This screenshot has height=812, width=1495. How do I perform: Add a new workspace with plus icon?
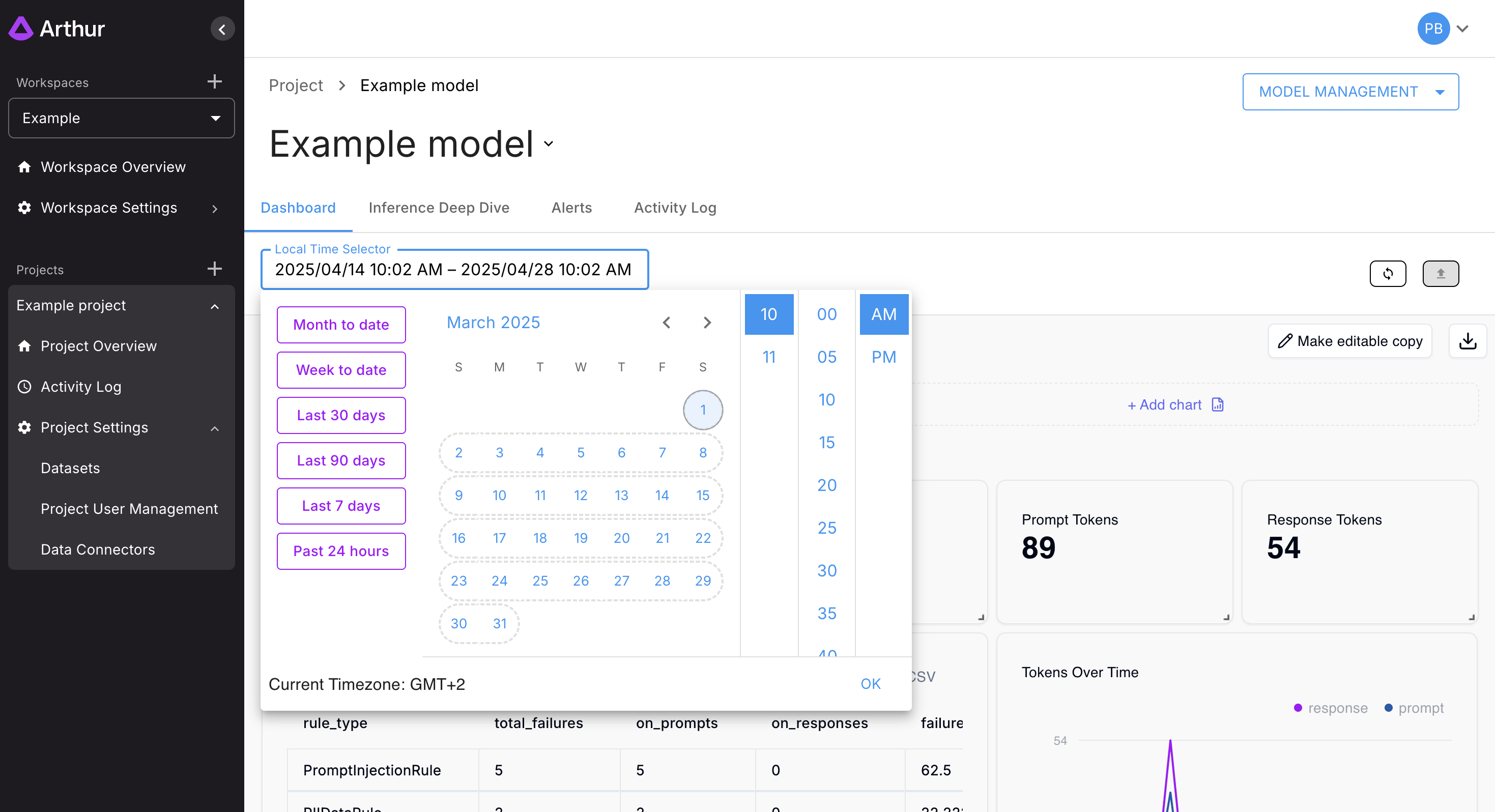coord(214,81)
